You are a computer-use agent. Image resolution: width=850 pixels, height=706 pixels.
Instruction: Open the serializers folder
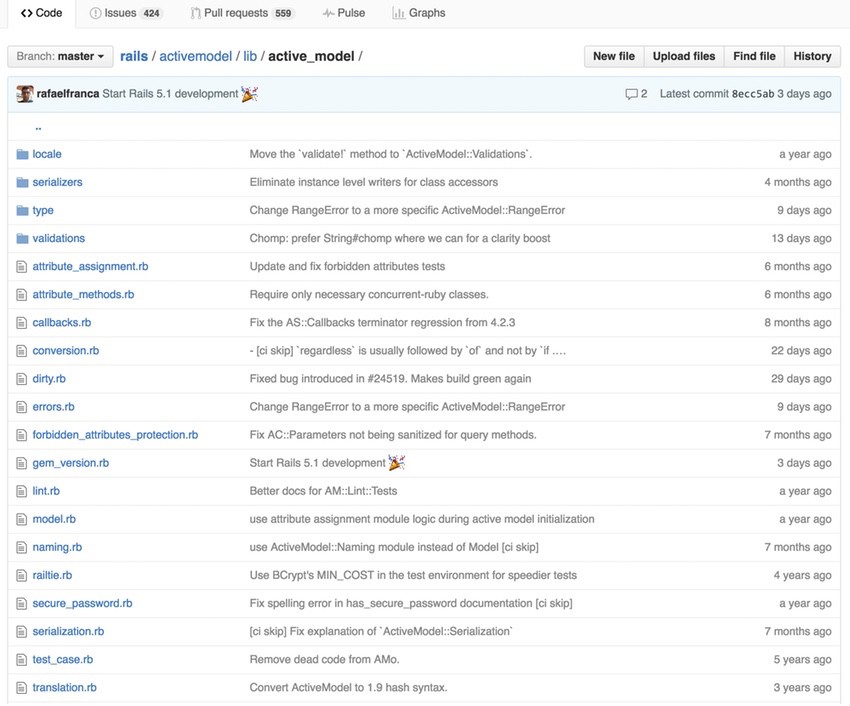pos(57,182)
